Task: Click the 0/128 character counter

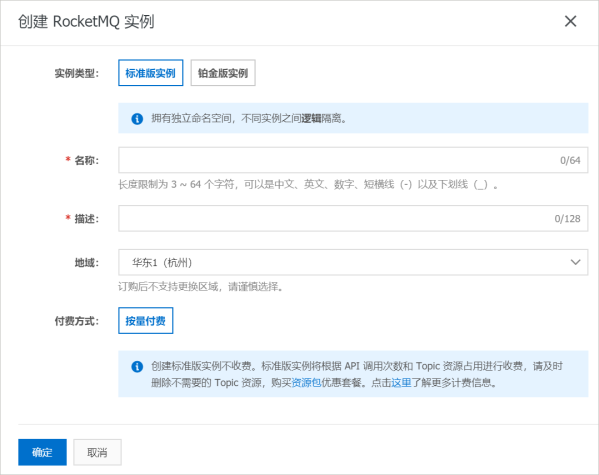Action: [x=567, y=219]
